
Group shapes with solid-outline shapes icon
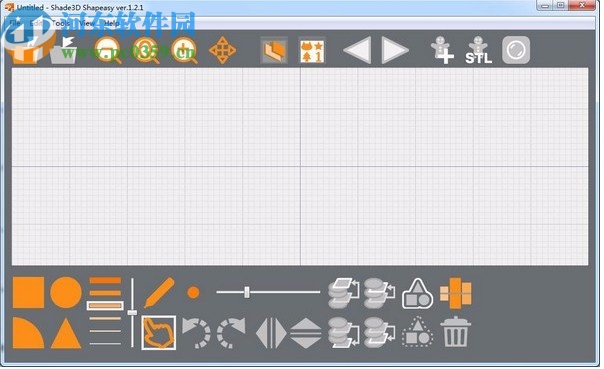coord(418,293)
